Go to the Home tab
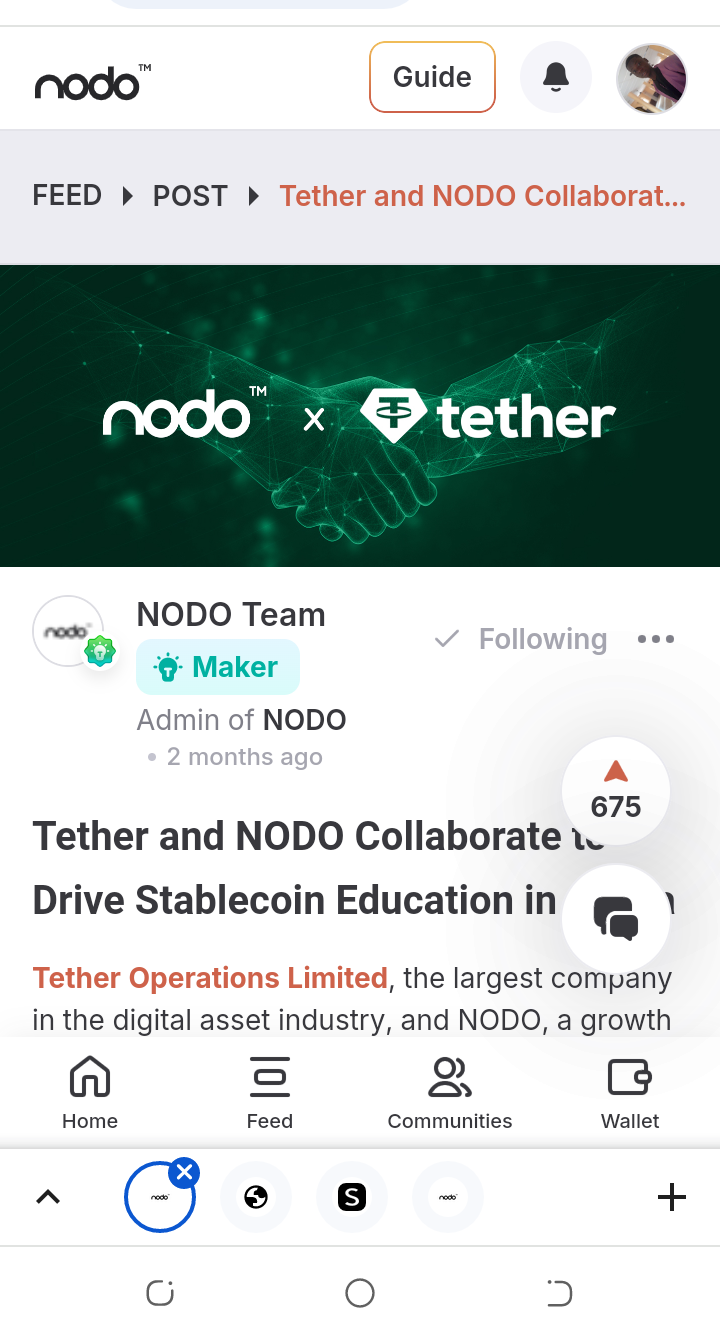 [x=90, y=1094]
